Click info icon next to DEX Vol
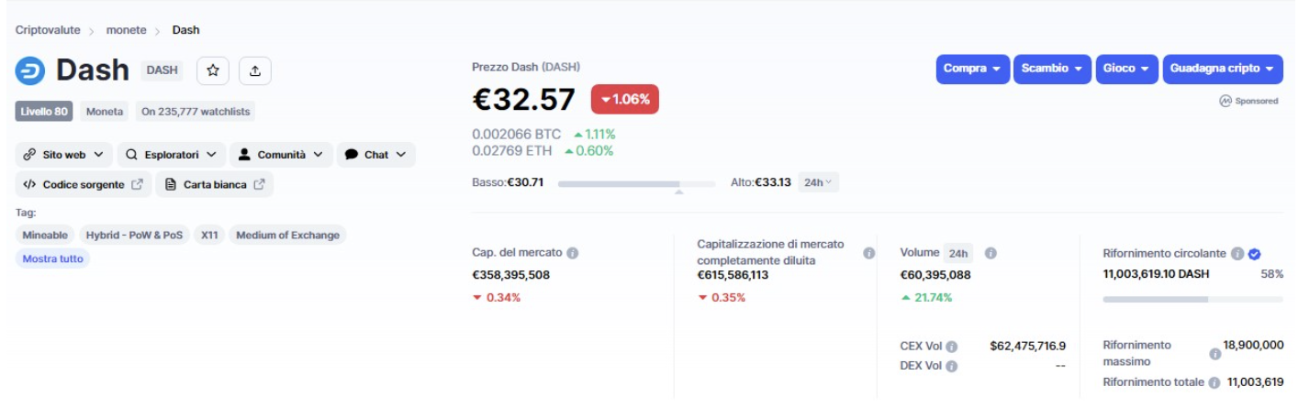 952,366
